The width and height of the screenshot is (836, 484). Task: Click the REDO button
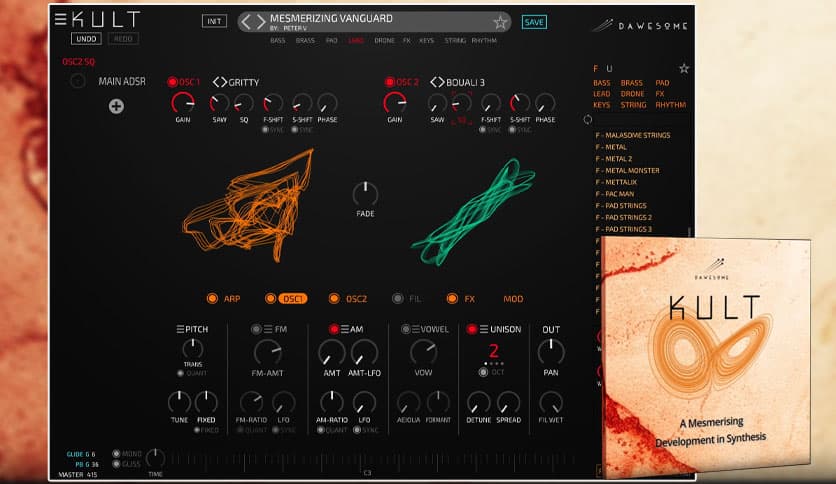point(123,38)
